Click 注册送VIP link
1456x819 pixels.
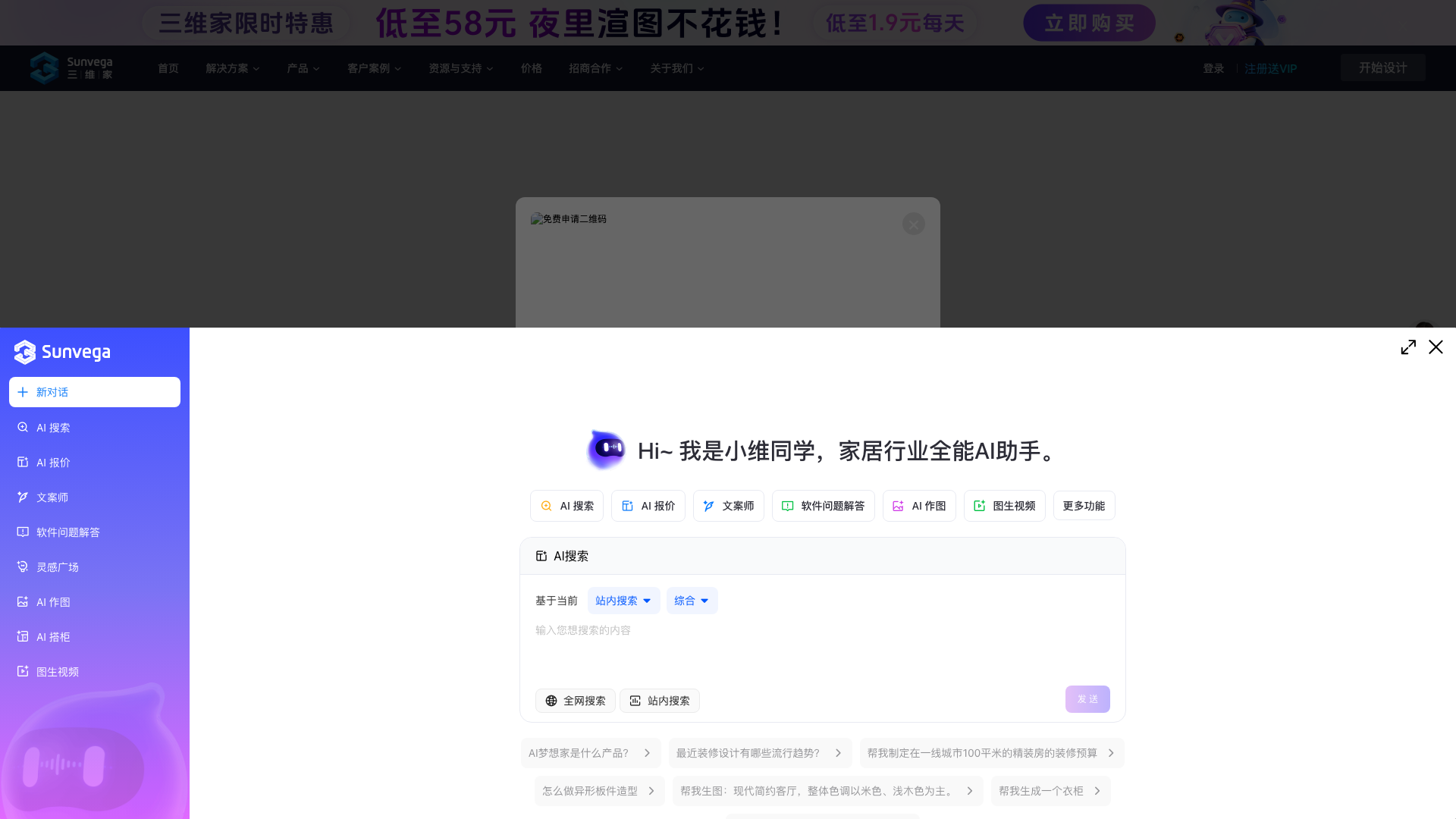point(1271,68)
